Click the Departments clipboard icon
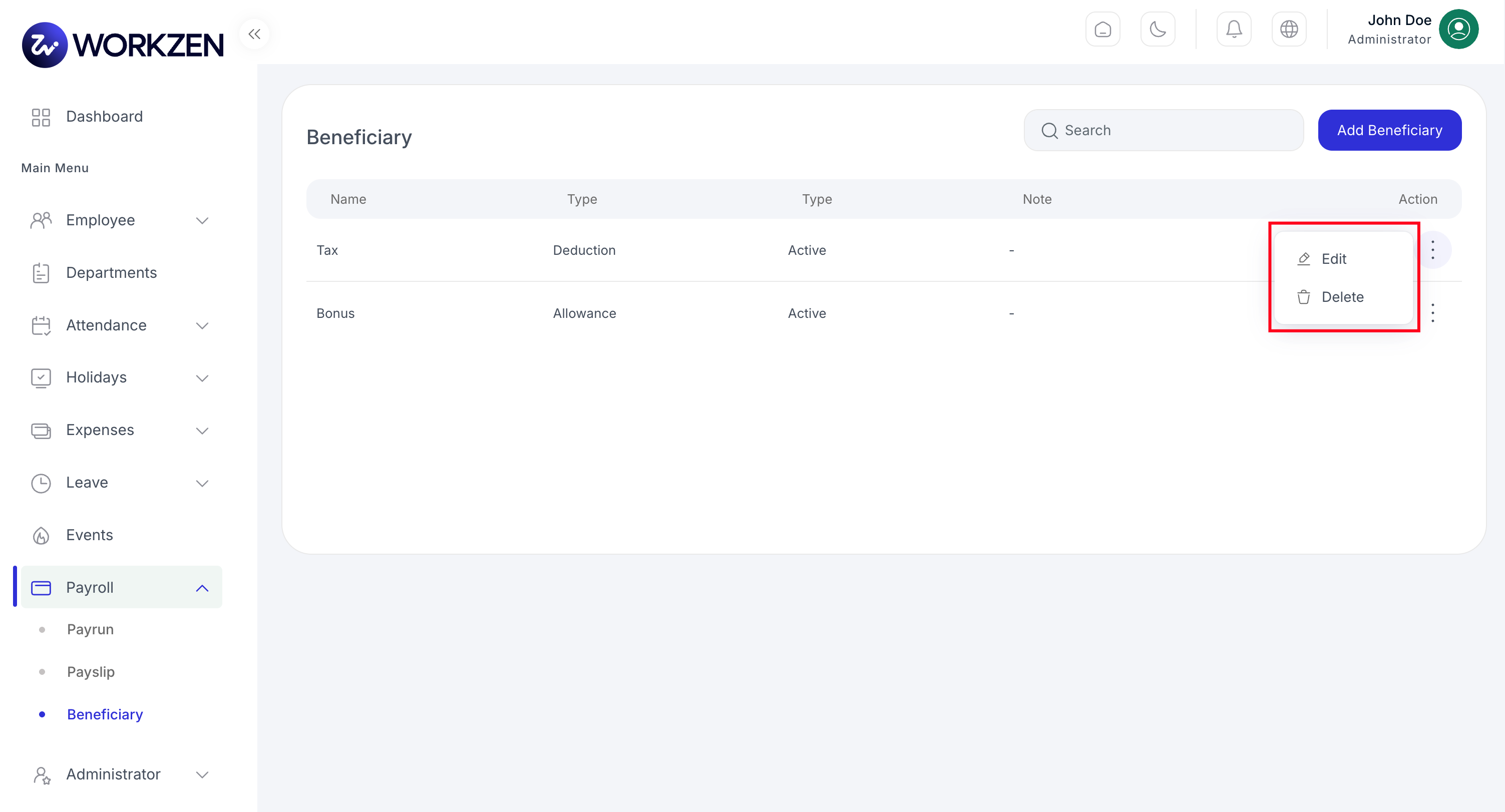Image resolution: width=1505 pixels, height=812 pixels. [x=41, y=273]
